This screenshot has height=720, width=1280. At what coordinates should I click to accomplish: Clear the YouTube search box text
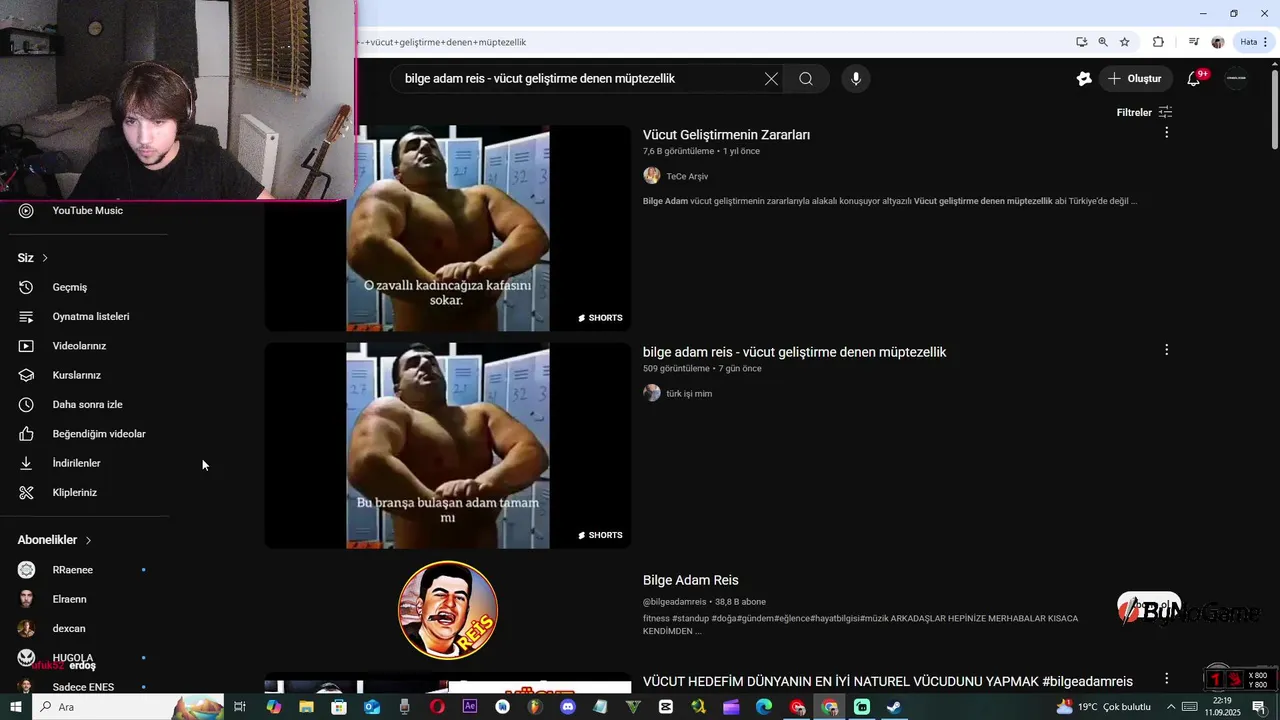(x=771, y=79)
